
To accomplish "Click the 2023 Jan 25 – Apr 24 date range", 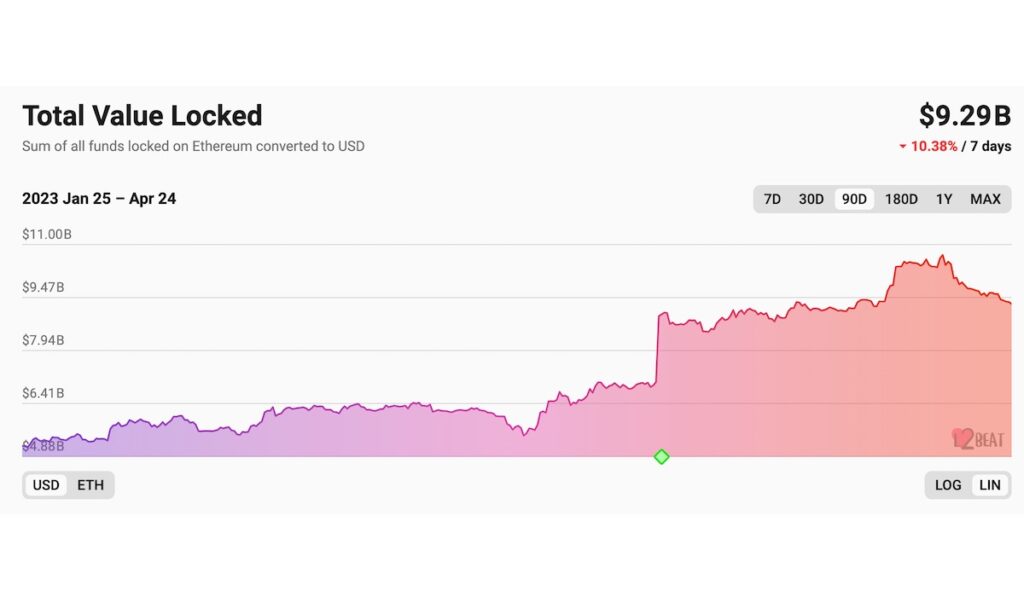I will pos(99,199).
